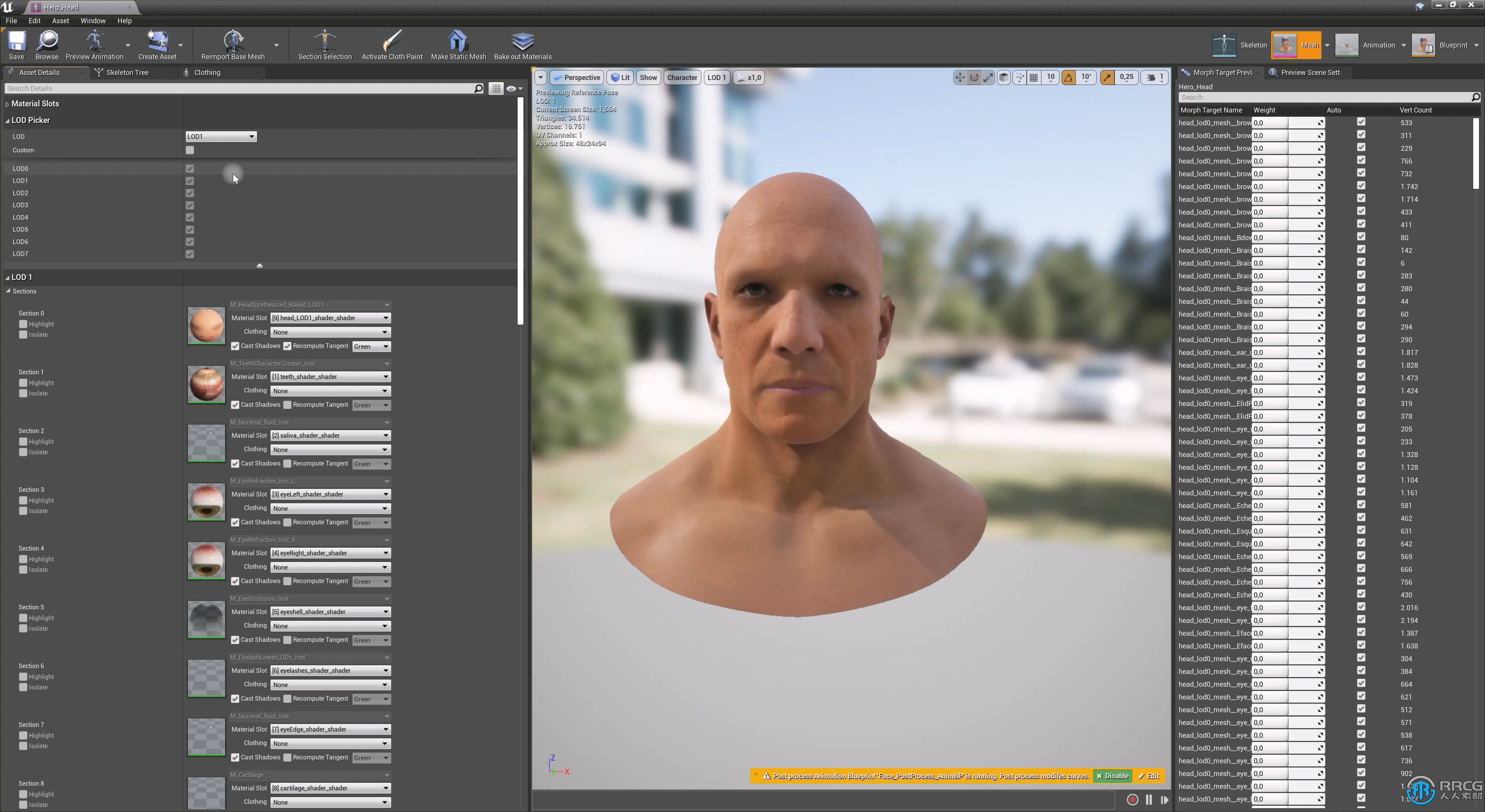The image size is (1485, 812).
Task: Switch to Animation editor mode
Action: tap(1366, 45)
